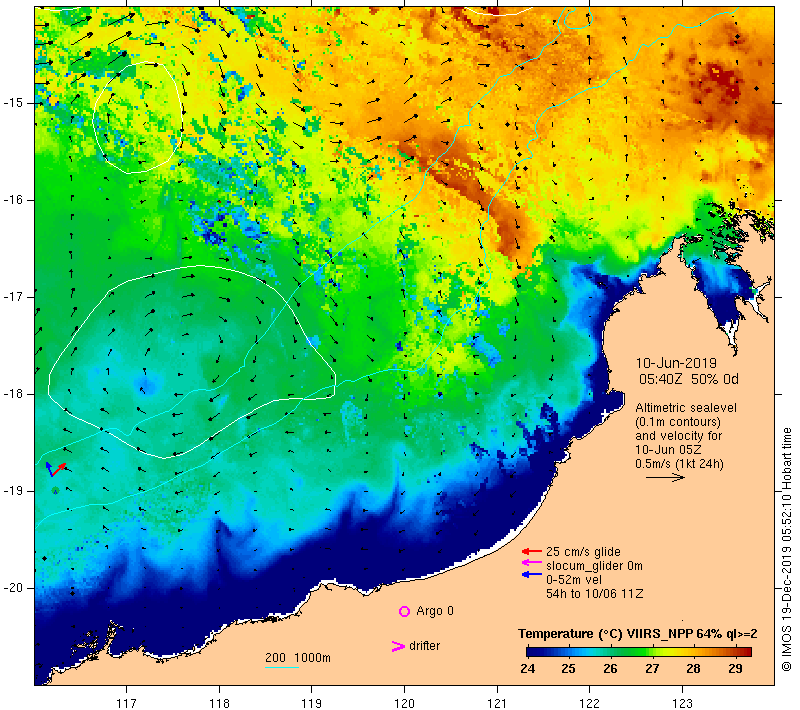
Task: Click the colorbar value 25
Action: 568,669
